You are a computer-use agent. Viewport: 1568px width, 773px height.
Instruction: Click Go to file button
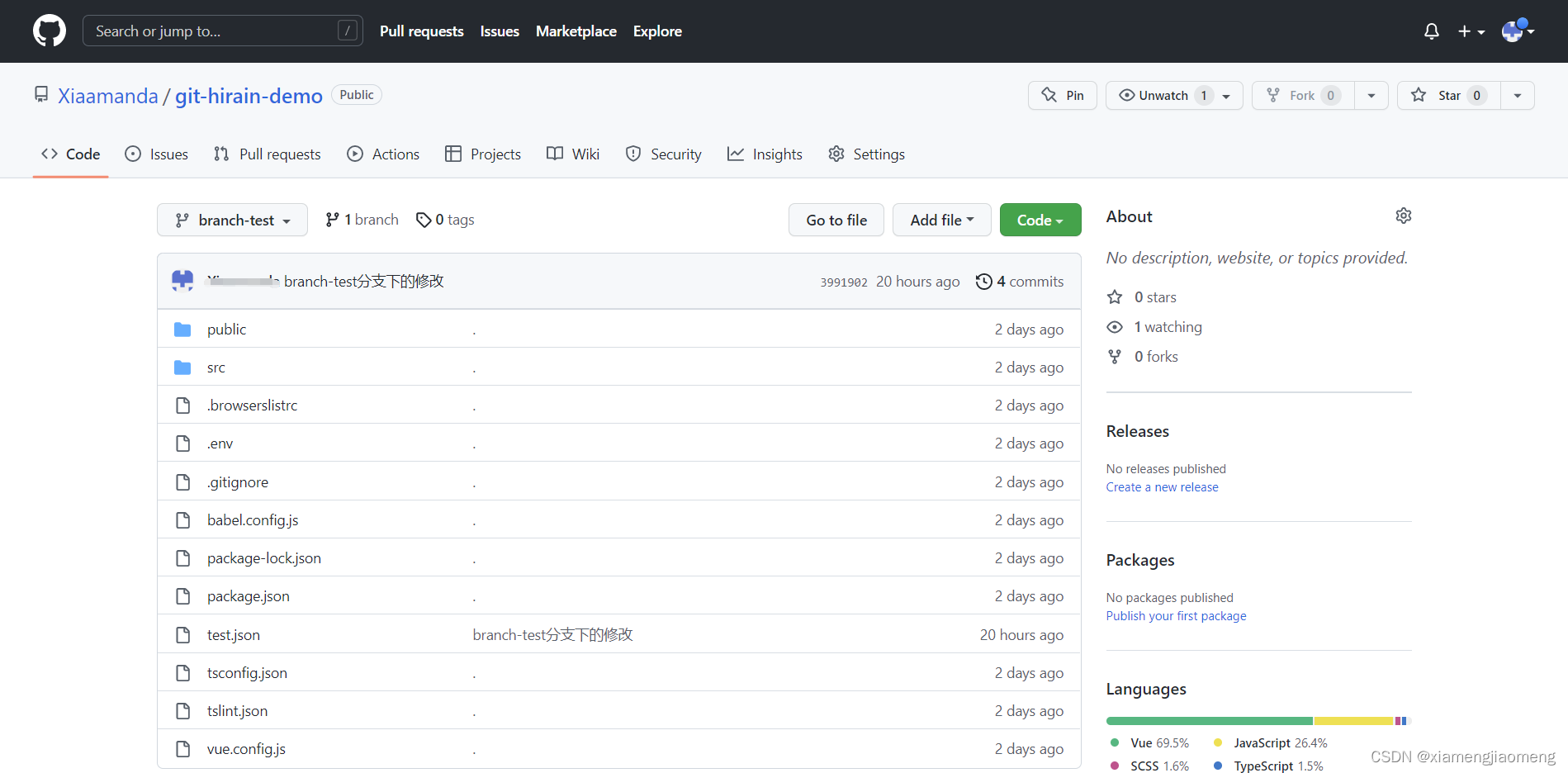(836, 220)
